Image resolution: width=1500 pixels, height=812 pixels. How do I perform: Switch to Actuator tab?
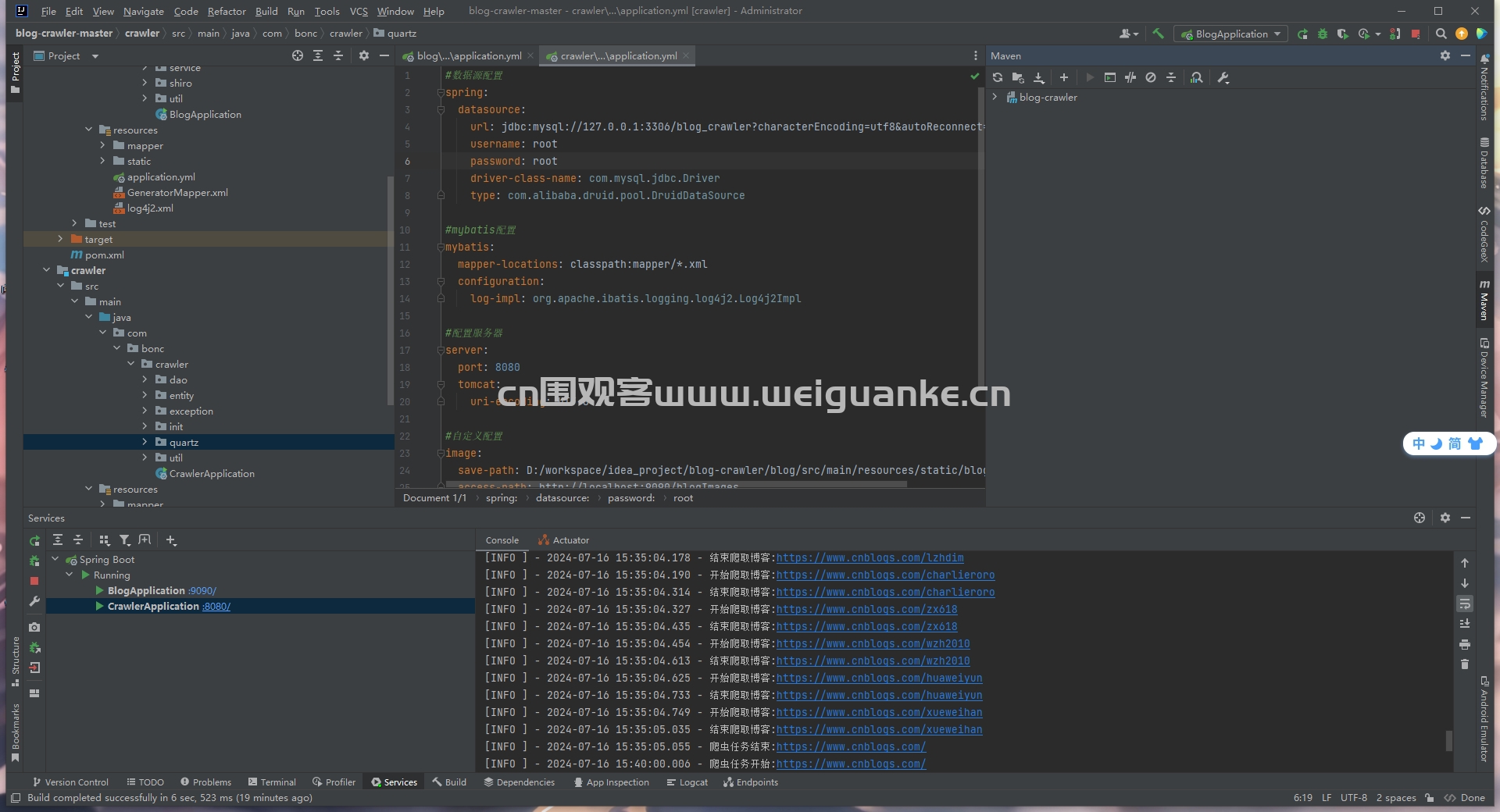(x=564, y=540)
